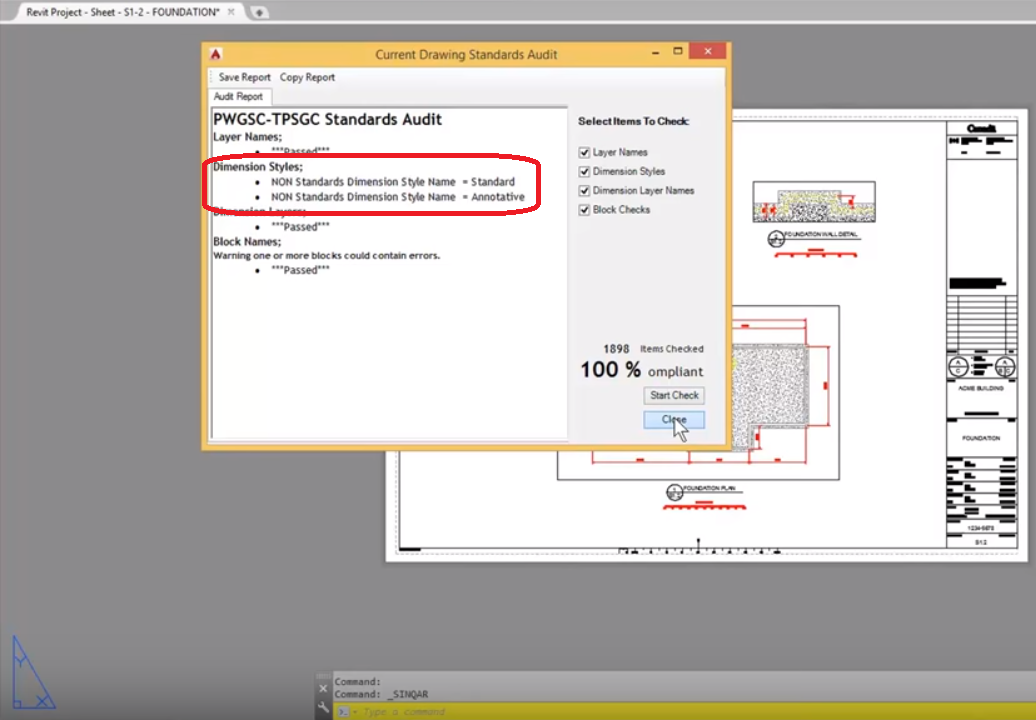Toggle the Block Checks checkbox
The height and width of the screenshot is (720, 1036).
tap(584, 209)
